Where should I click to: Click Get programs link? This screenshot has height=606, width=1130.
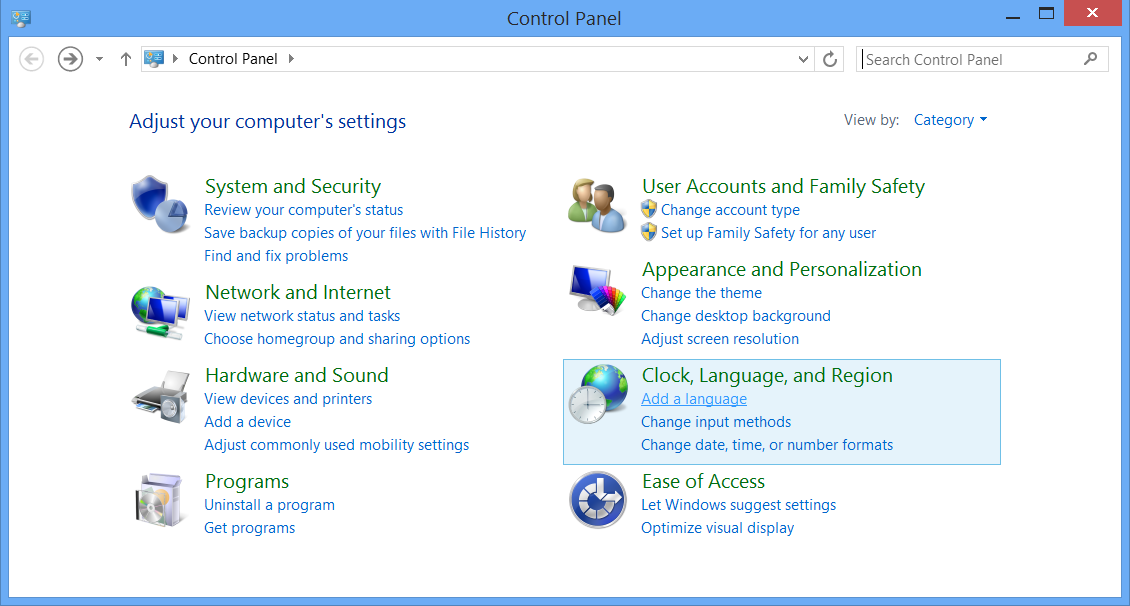tap(249, 528)
